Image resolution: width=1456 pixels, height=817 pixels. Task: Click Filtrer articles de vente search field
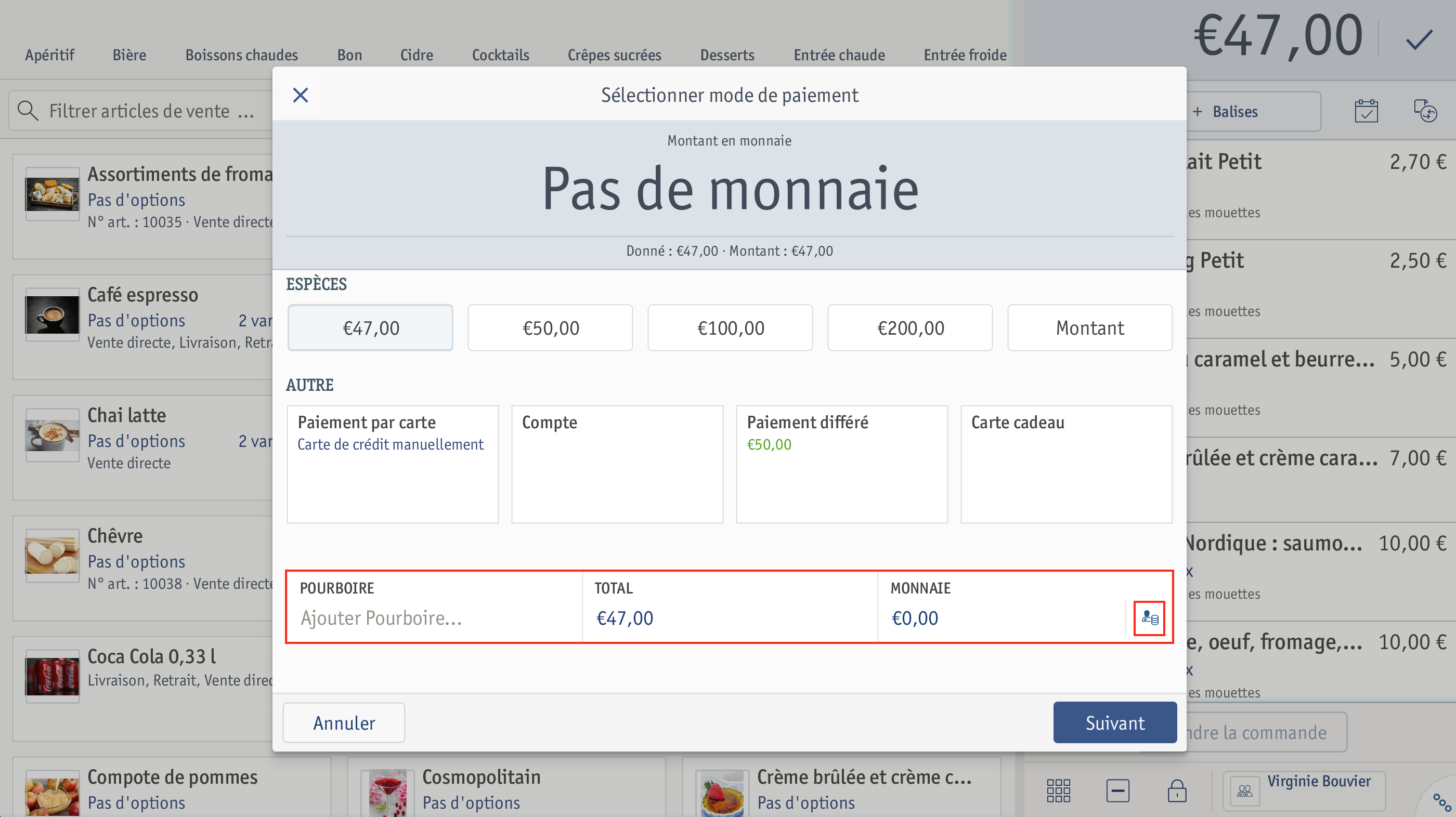point(141,111)
